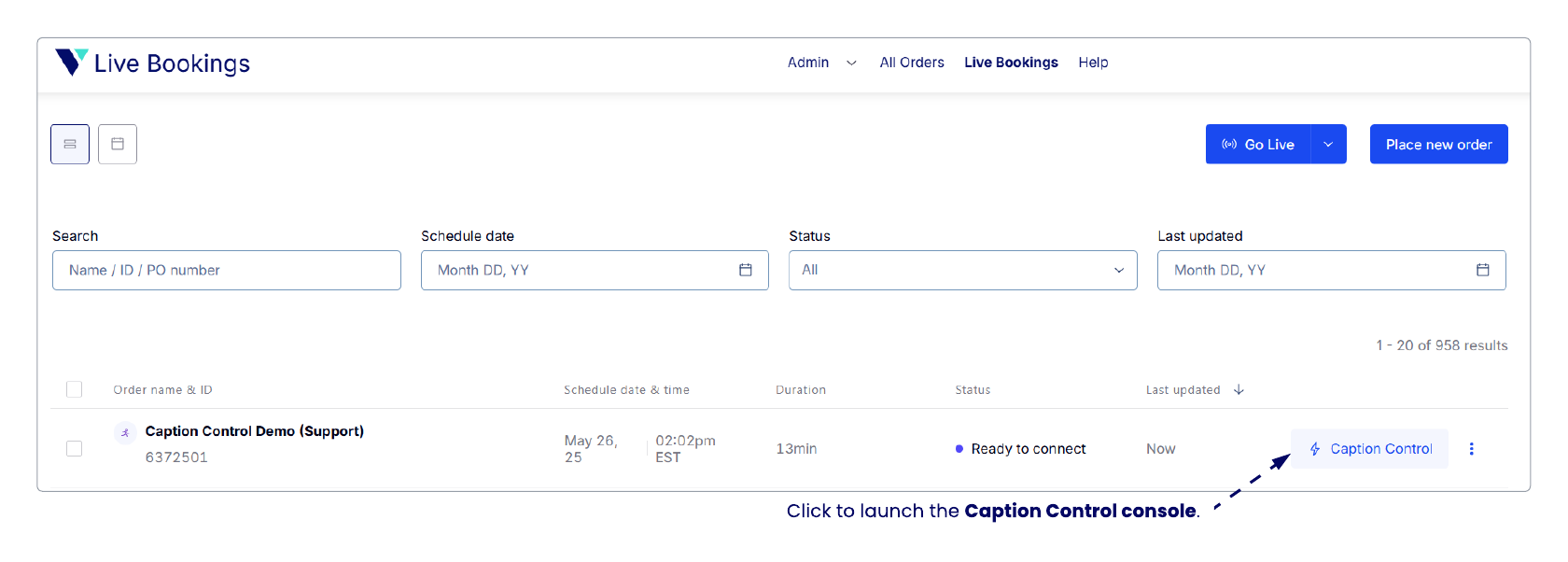The width and height of the screenshot is (1568, 562).
Task: Open the Live Bookings tab
Action: click(x=1011, y=63)
